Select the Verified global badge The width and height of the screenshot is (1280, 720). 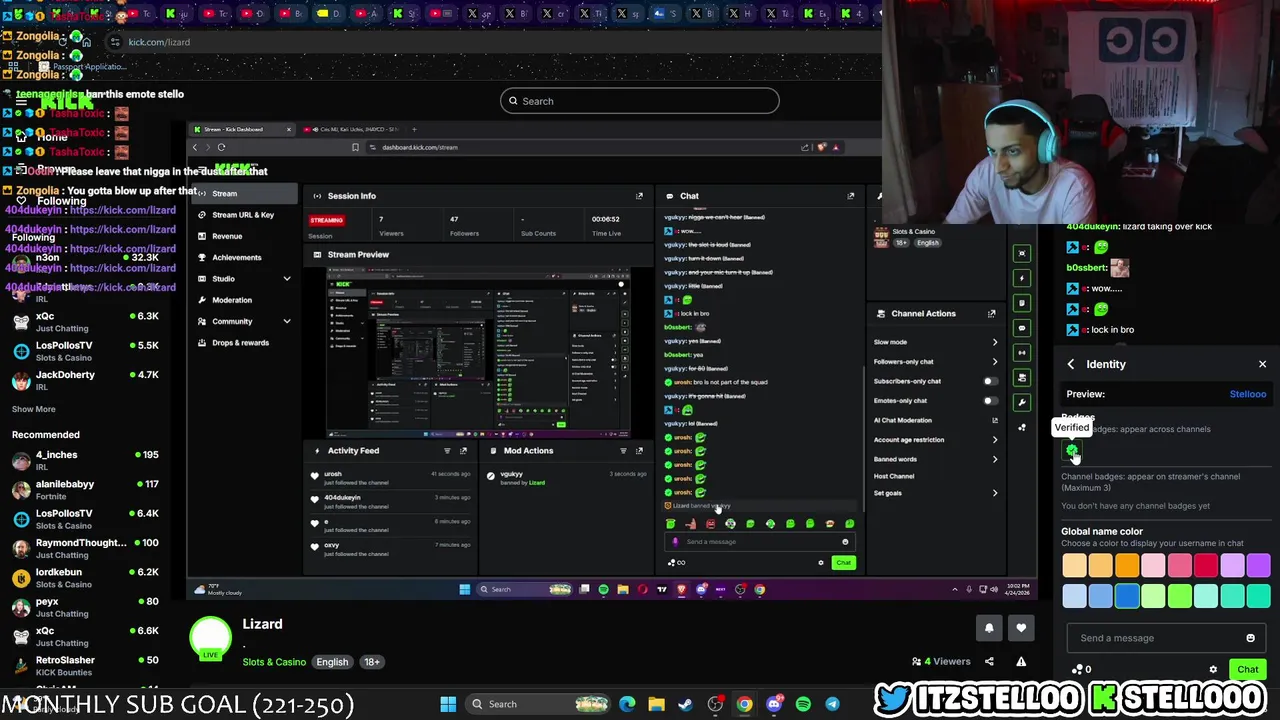(1072, 451)
